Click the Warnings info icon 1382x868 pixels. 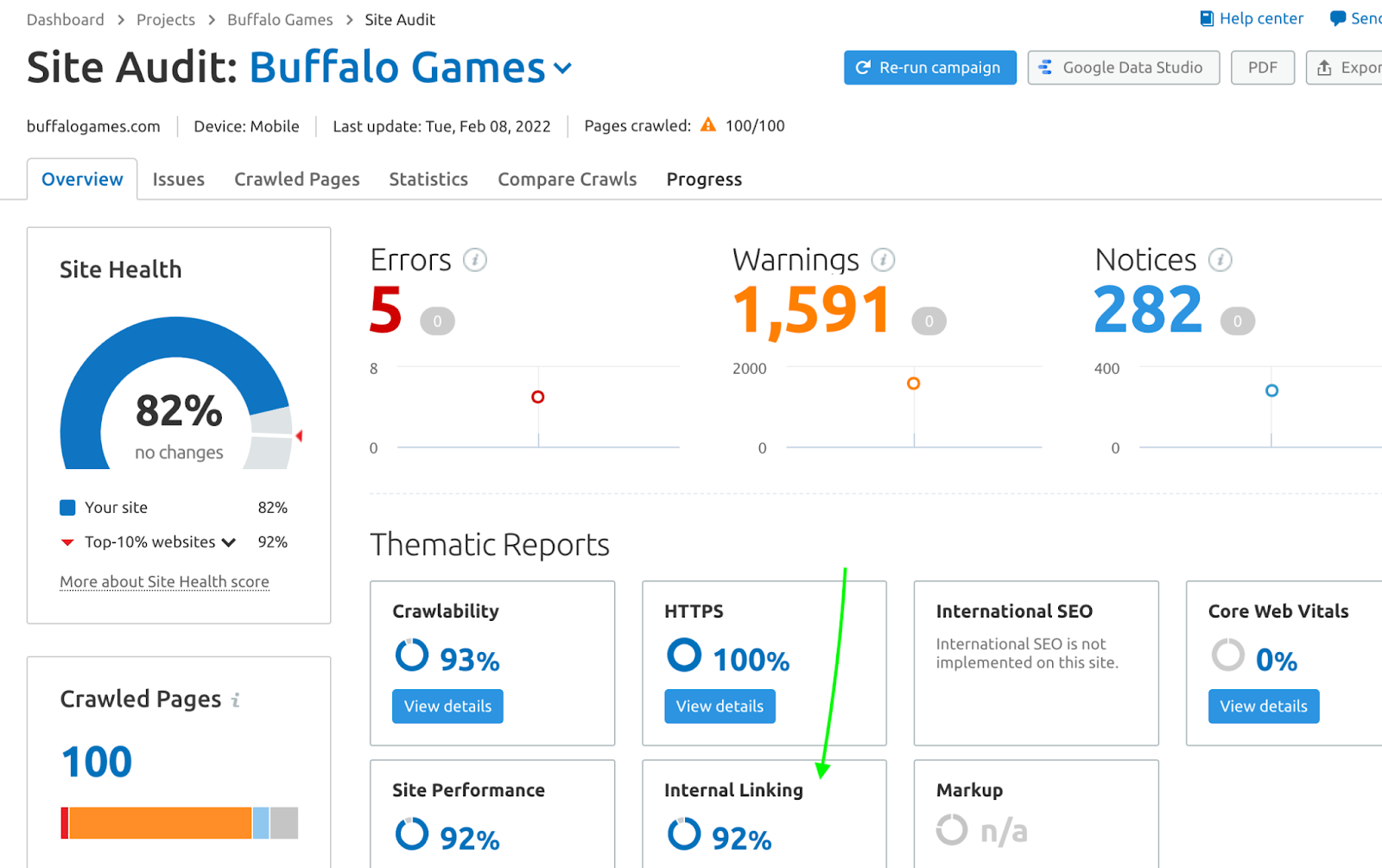pos(883,259)
